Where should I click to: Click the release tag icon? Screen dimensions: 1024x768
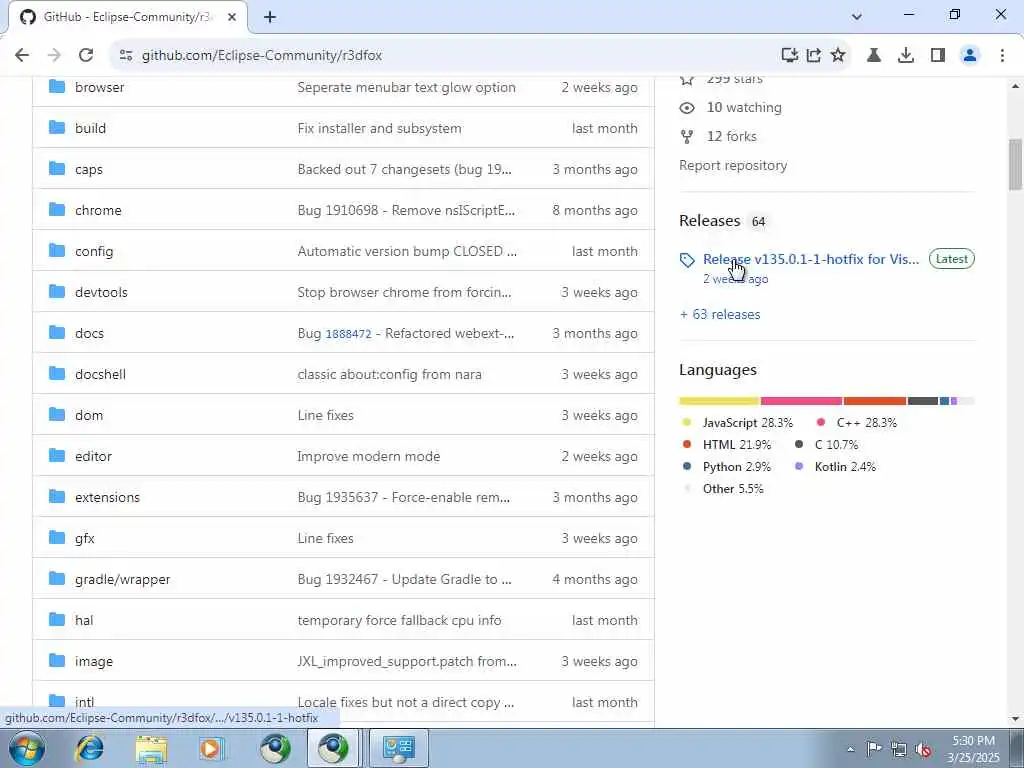tap(687, 261)
